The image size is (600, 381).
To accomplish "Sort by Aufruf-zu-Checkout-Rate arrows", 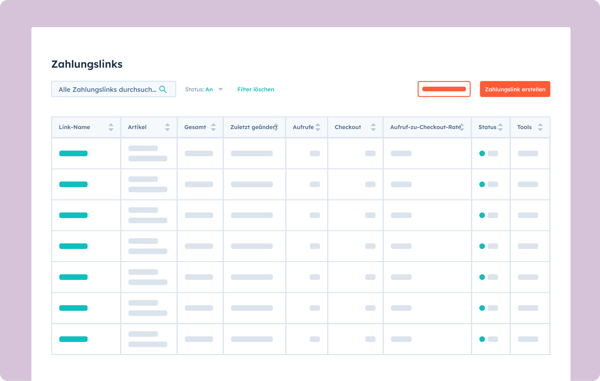I will click(x=462, y=127).
